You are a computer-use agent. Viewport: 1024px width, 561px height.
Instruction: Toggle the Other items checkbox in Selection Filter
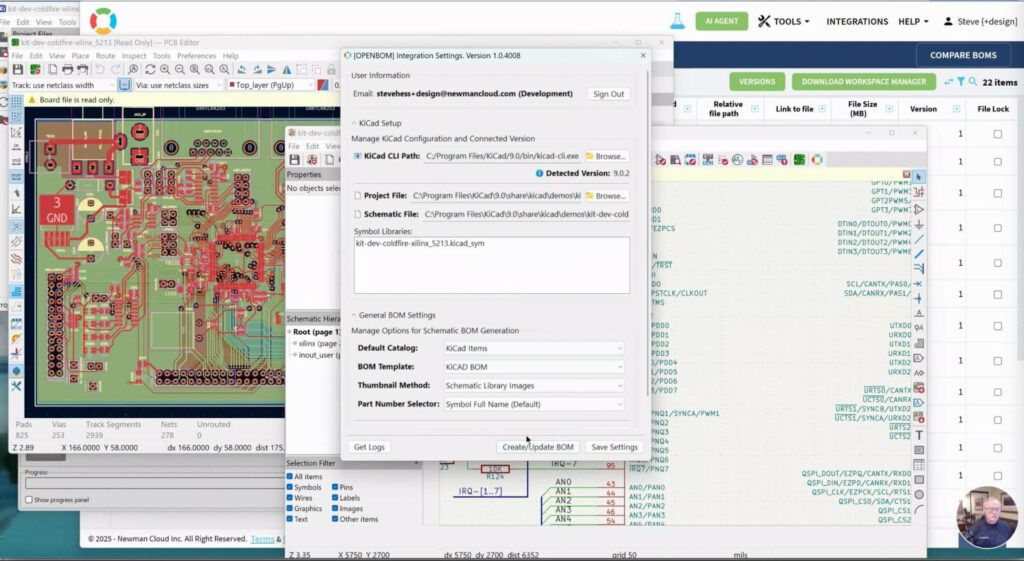tap(335, 519)
